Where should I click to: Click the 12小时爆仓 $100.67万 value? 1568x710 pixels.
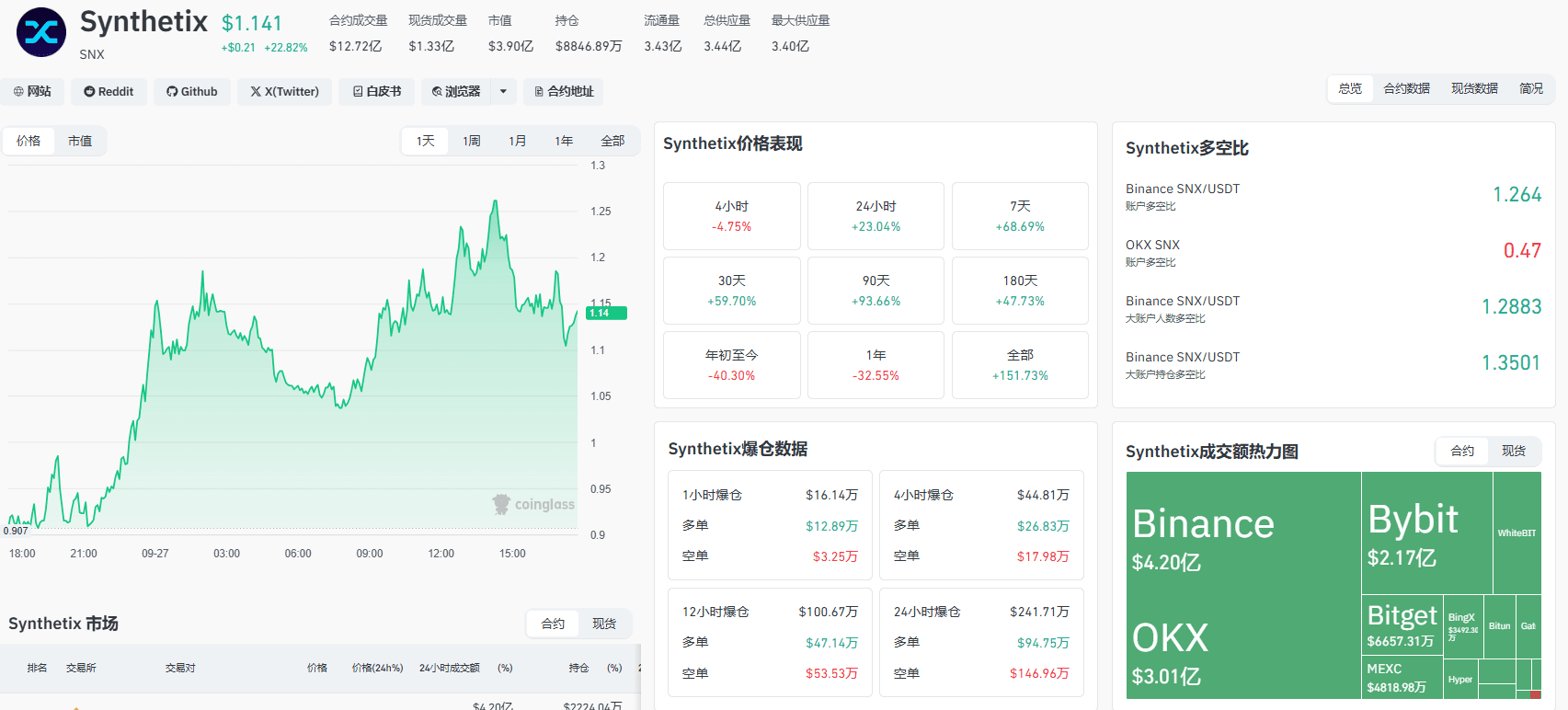[x=828, y=612]
